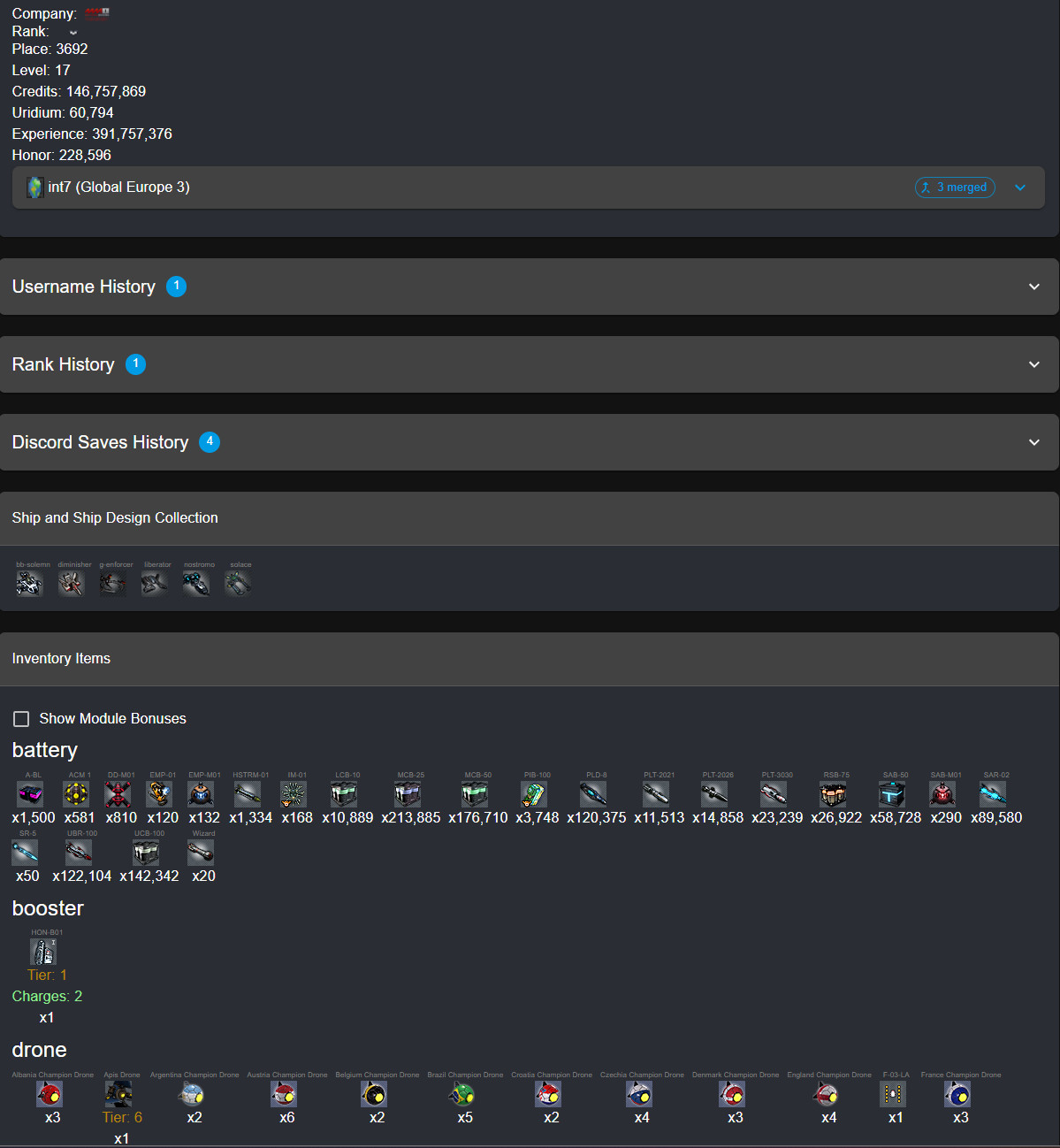This screenshot has width=1060, height=1148.
Task: Click the SR-5 battery icon
Action: tap(25, 853)
